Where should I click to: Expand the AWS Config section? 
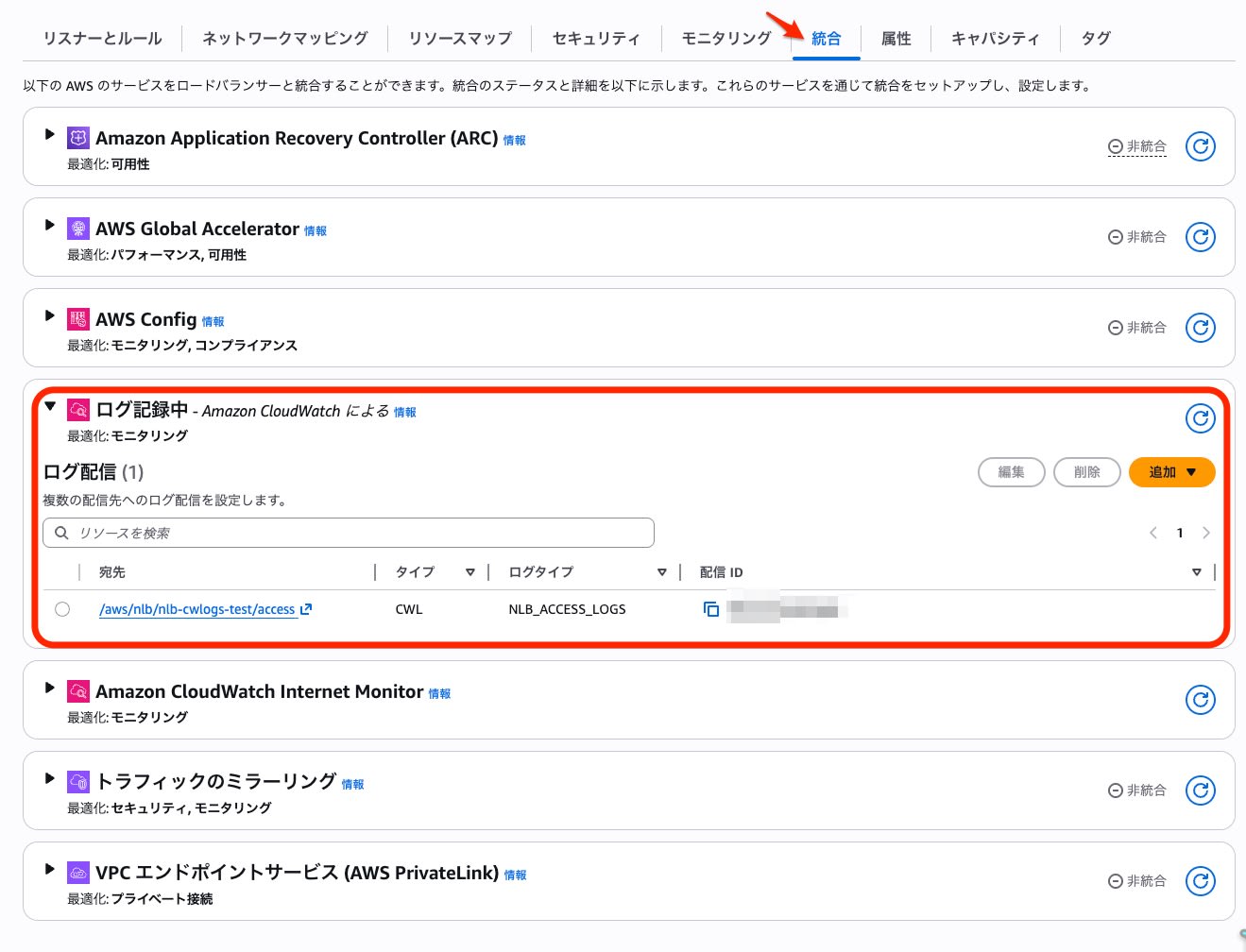tap(50, 315)
